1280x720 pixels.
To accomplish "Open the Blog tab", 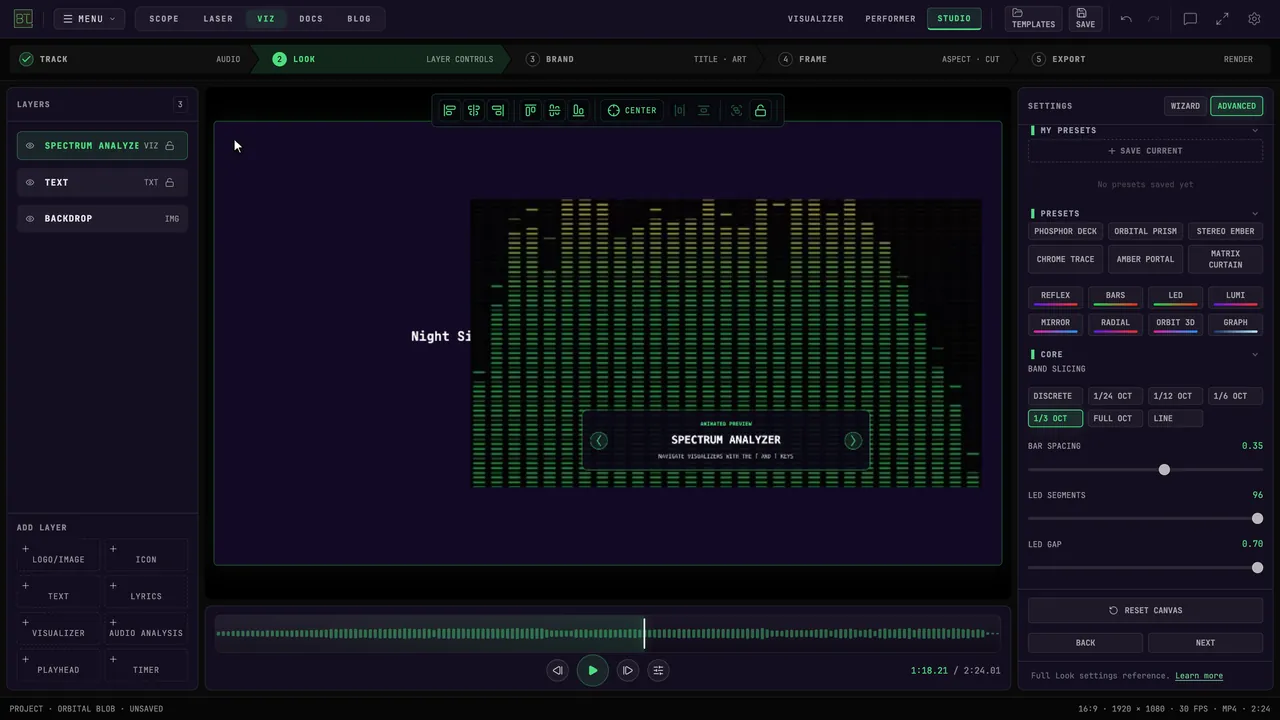I will pyautogui.click(x=359, y=18).
